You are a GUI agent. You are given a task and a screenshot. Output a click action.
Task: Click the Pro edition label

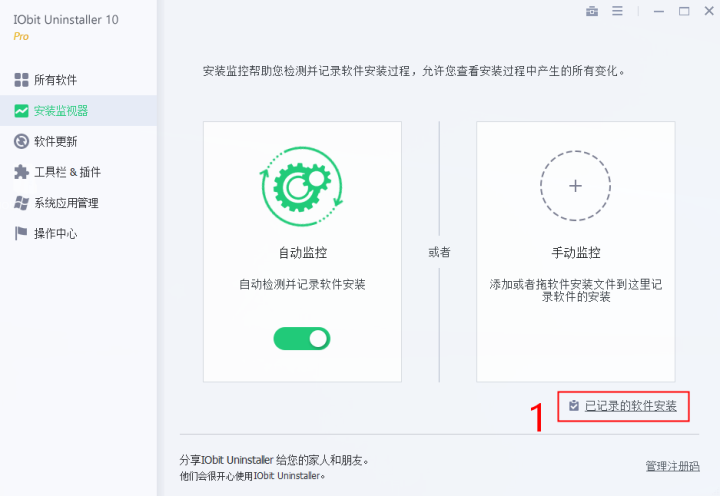21,37
